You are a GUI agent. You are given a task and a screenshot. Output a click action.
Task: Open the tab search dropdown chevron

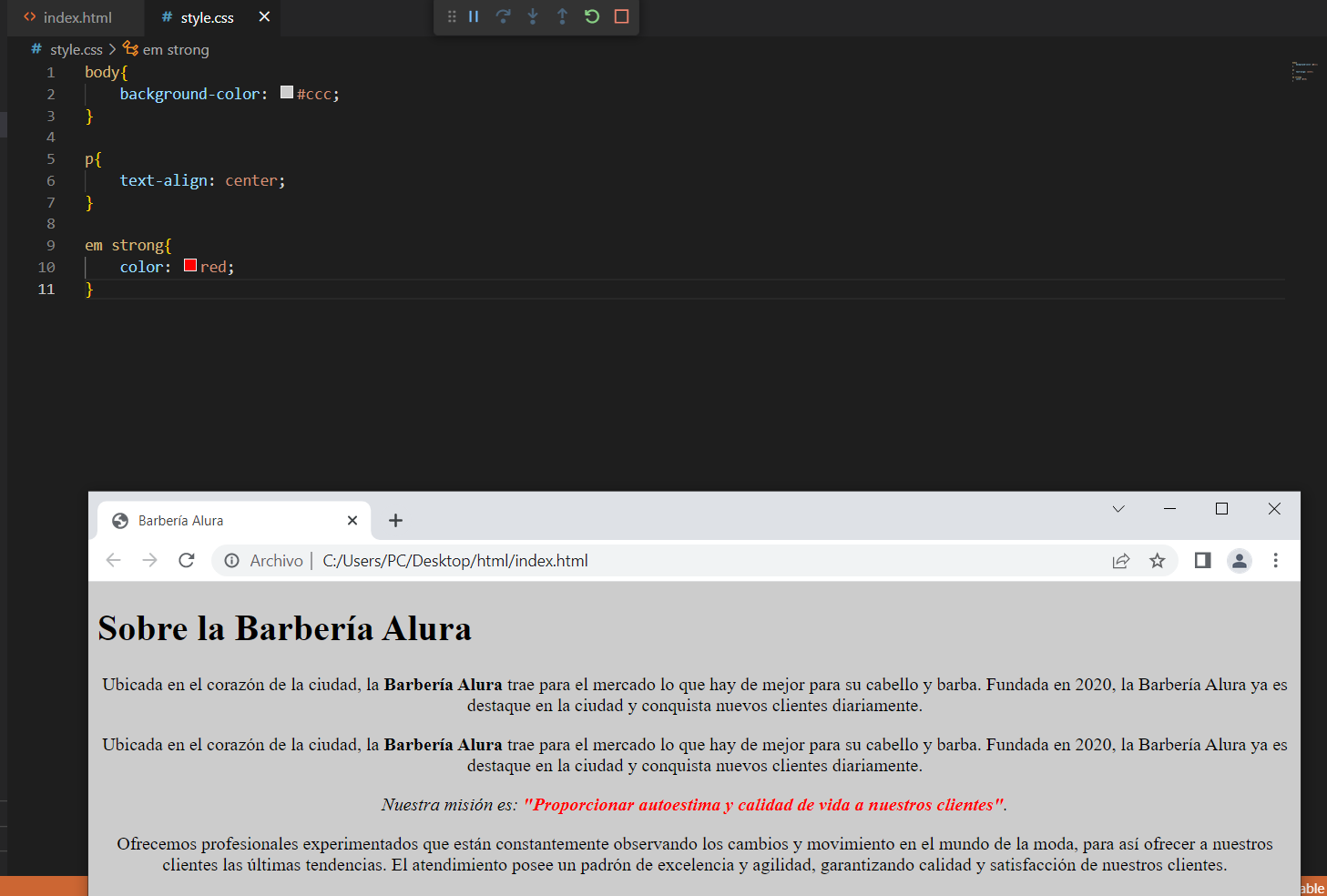coord(1118,508)
